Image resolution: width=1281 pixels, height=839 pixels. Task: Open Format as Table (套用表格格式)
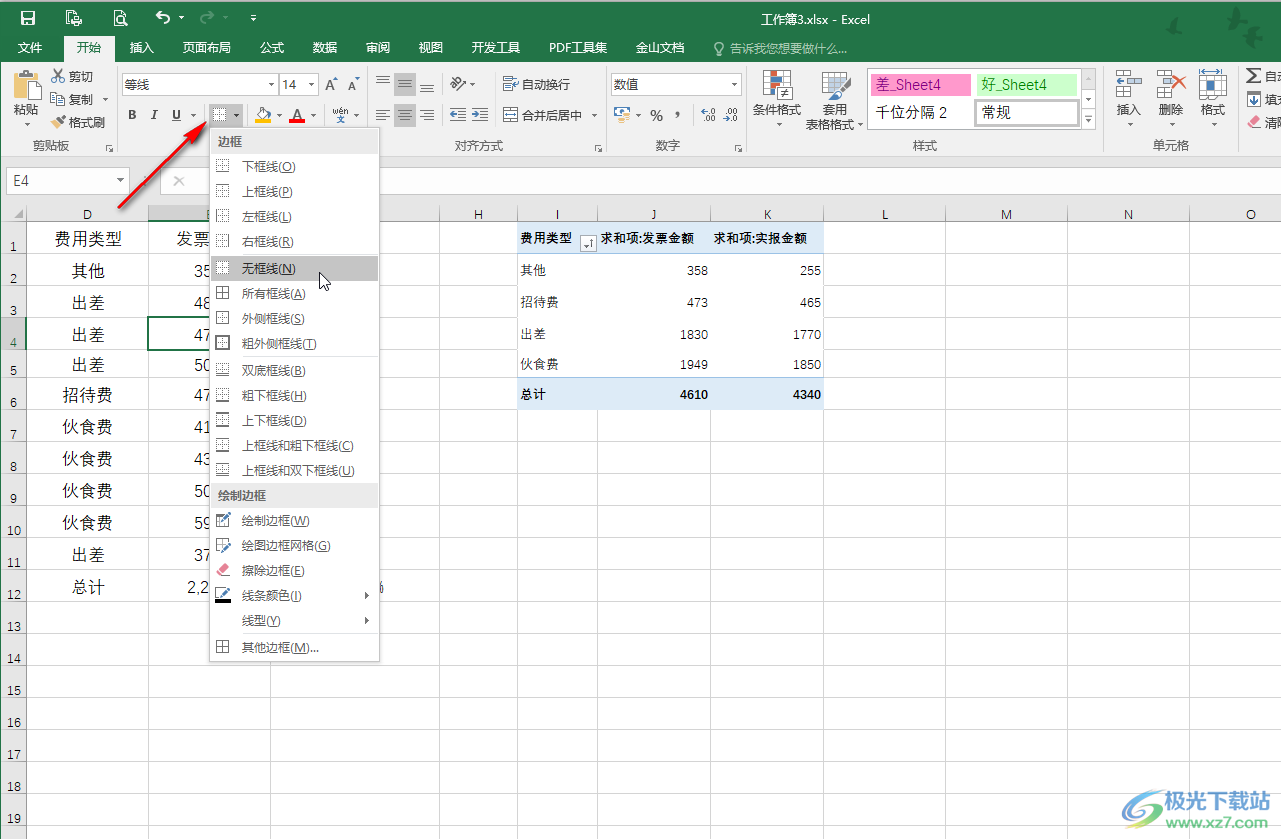point(835,99)
